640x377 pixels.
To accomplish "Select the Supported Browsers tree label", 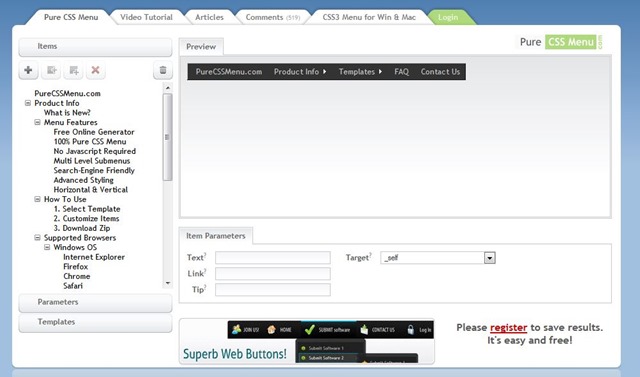I will (x=80, y=237).
